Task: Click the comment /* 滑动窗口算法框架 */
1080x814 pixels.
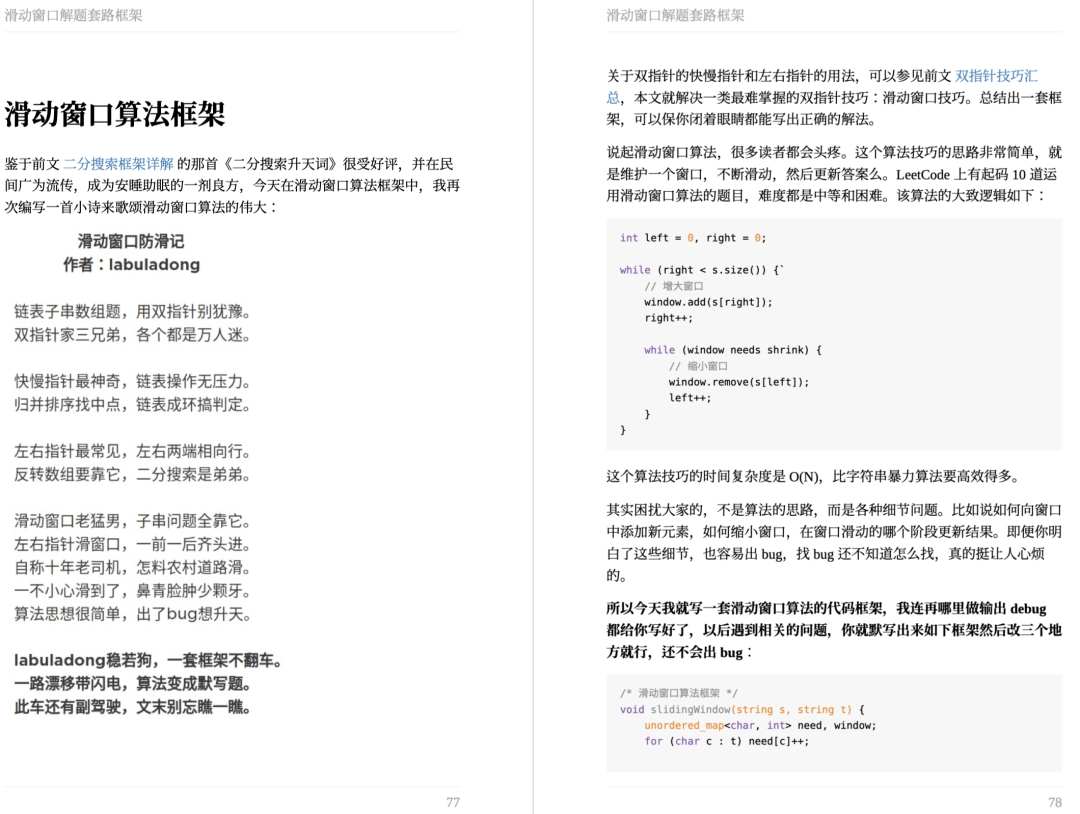Action: pos(678,693)
